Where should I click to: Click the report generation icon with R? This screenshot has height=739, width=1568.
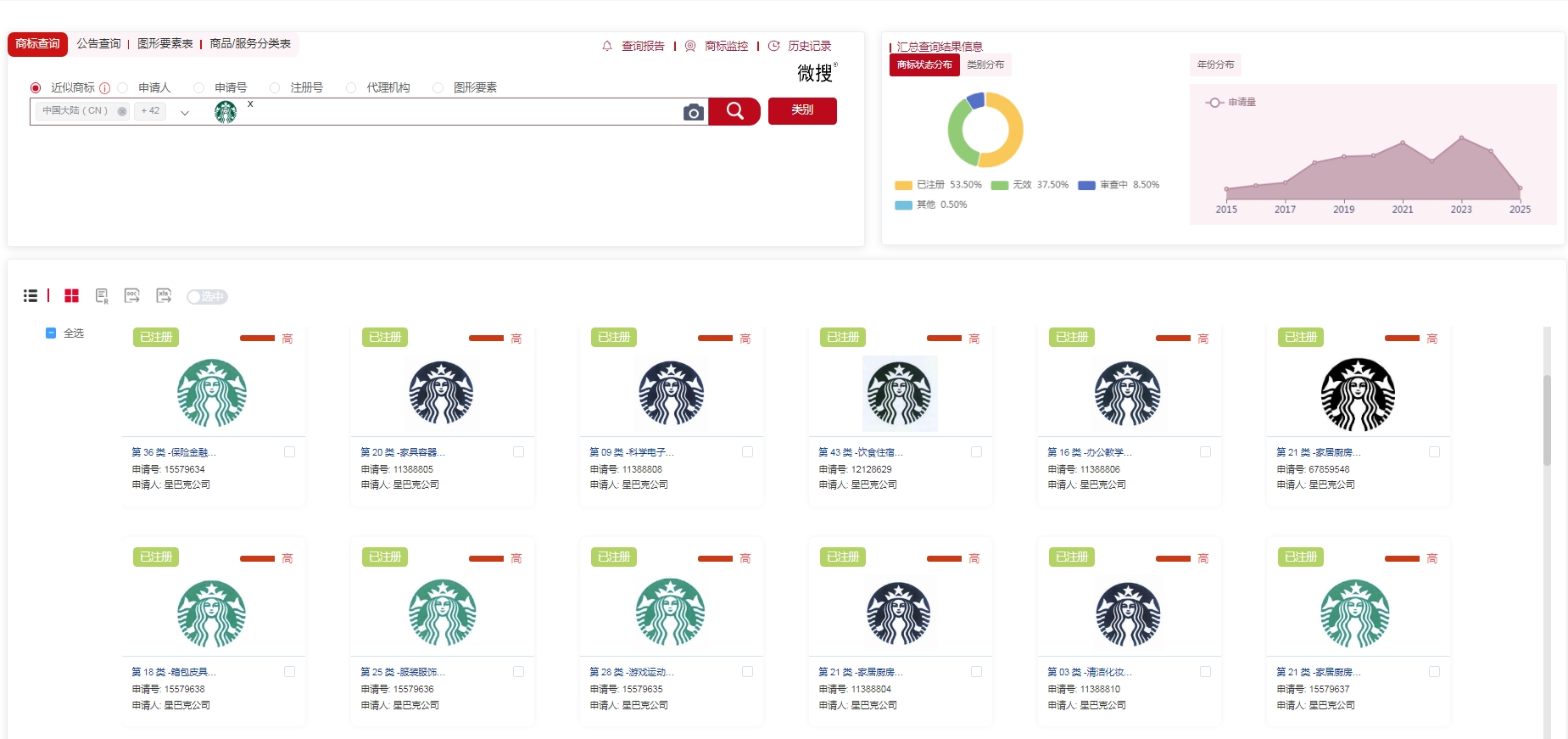[x=102, y=295]
